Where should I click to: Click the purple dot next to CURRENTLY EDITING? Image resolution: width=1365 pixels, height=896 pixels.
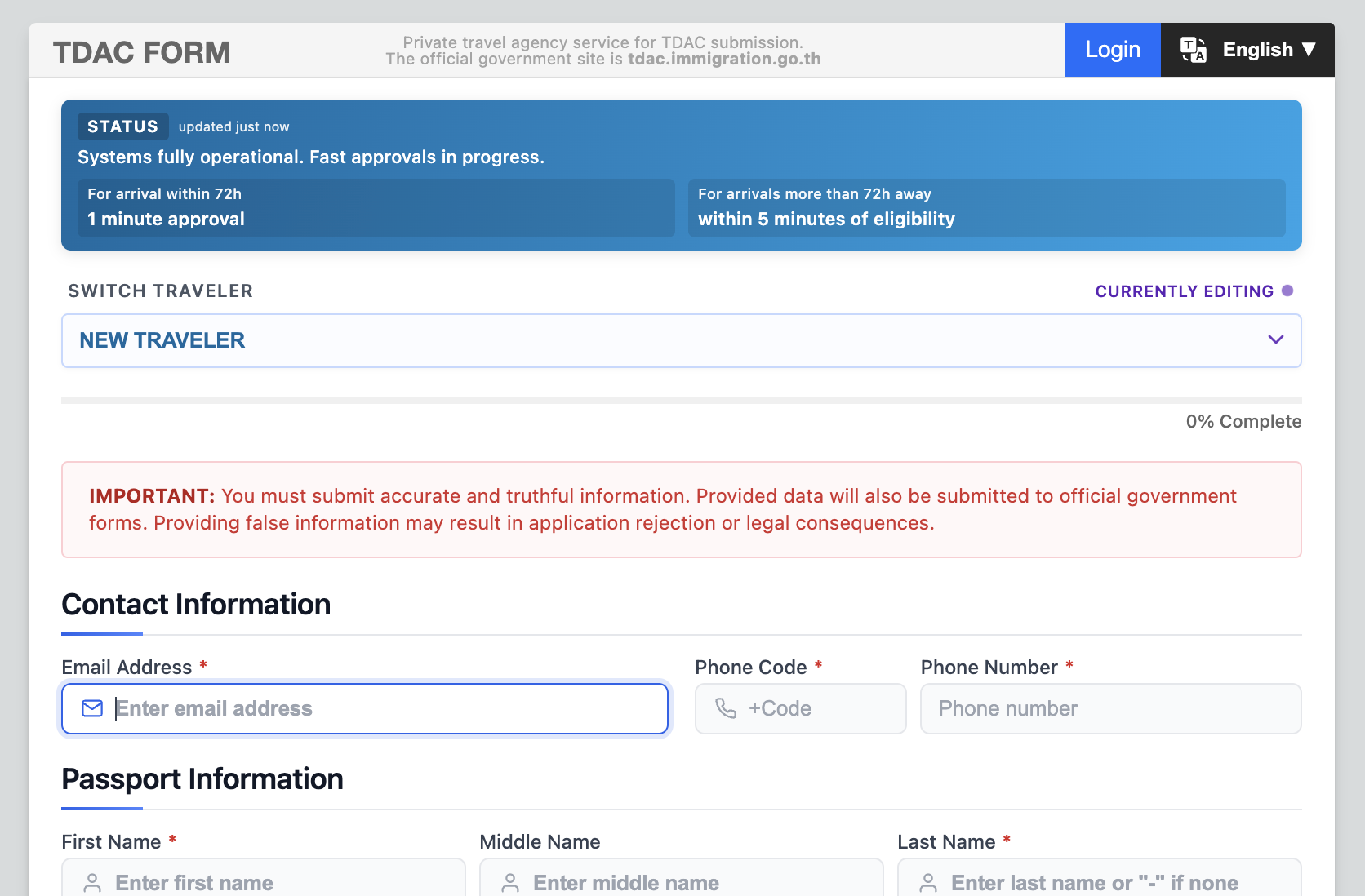click(x=1288, y=291)
